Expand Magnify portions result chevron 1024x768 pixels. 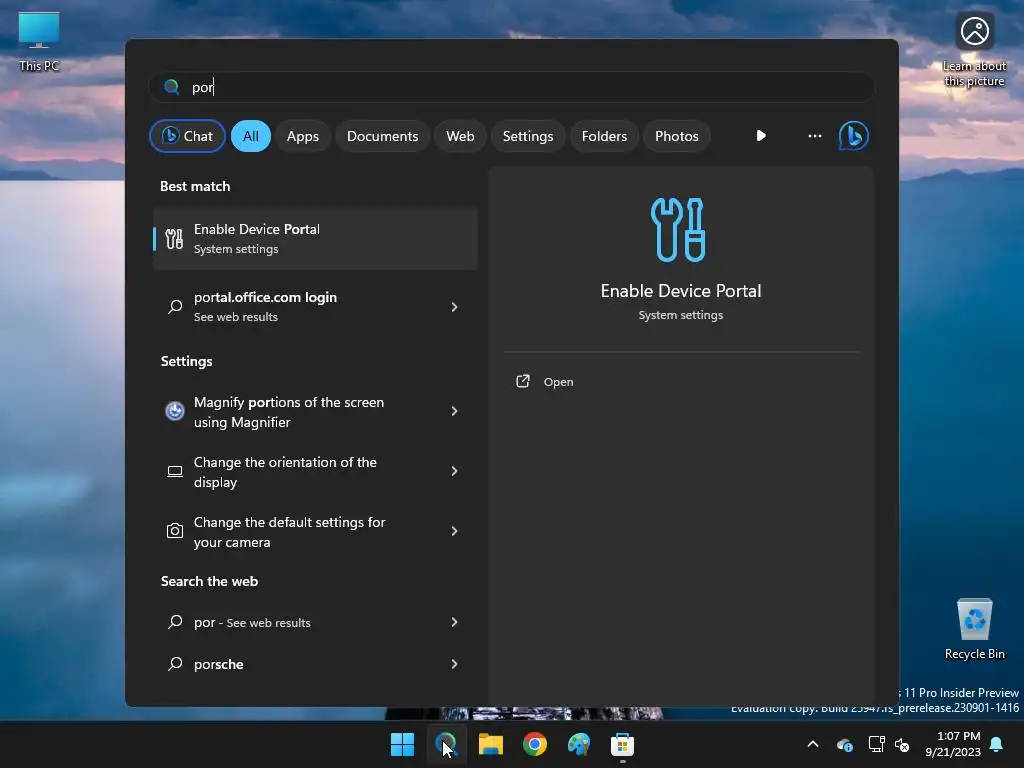tap(454, 411)
